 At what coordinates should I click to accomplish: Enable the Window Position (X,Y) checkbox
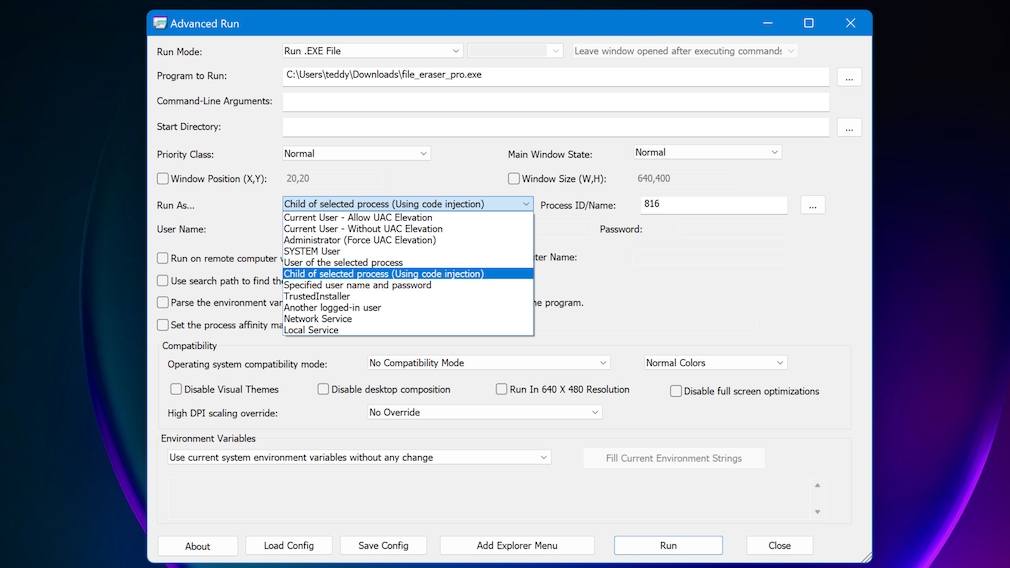(163, 179)
